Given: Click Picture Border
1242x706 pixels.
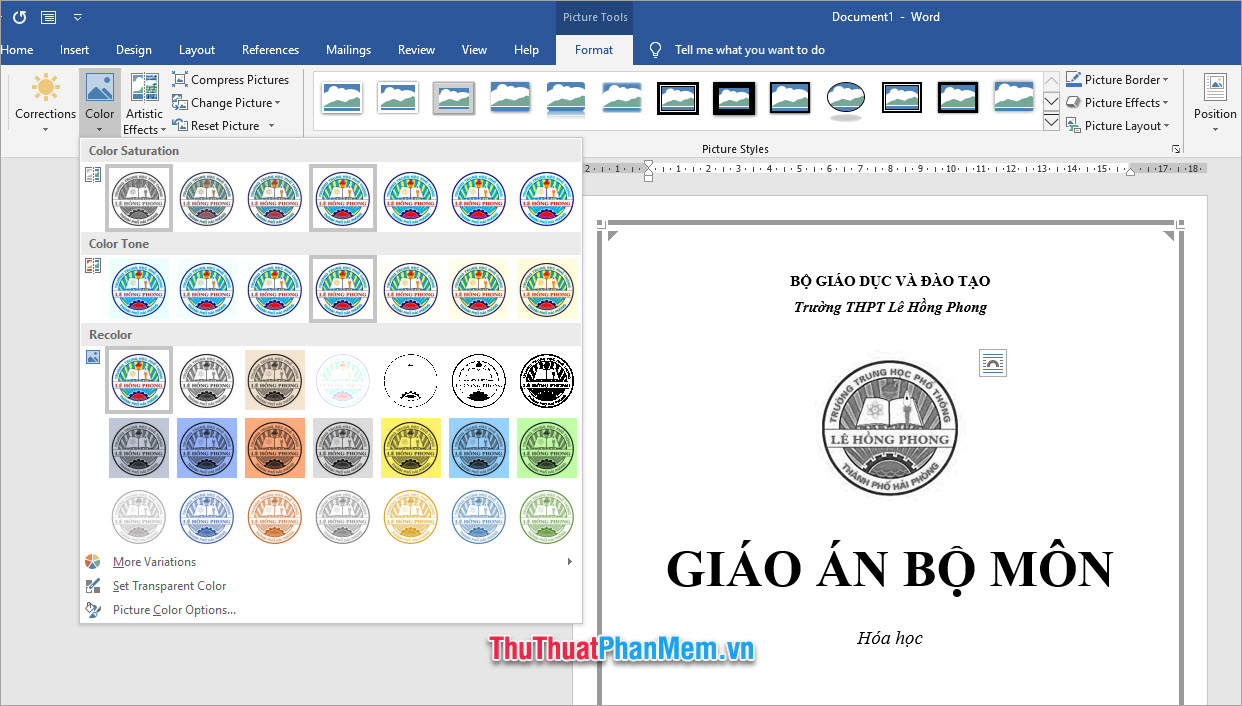Looking at the screenshot, I should pyautogui.click(x=1117, y=79).
